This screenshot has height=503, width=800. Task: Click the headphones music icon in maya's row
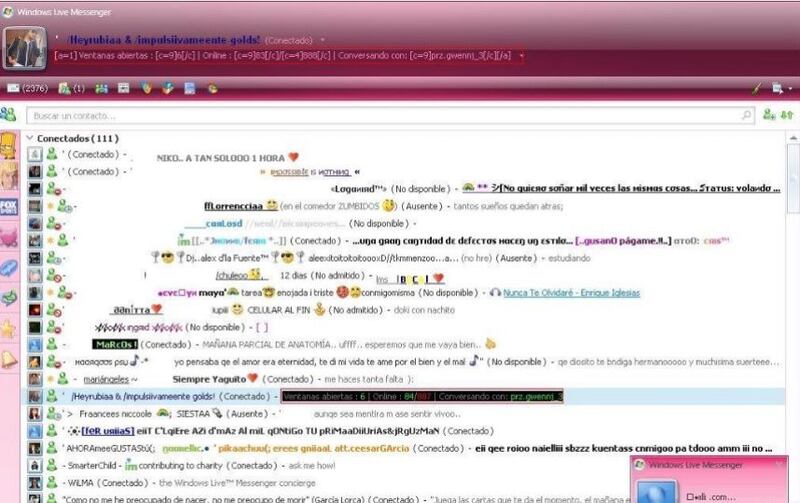495,293
